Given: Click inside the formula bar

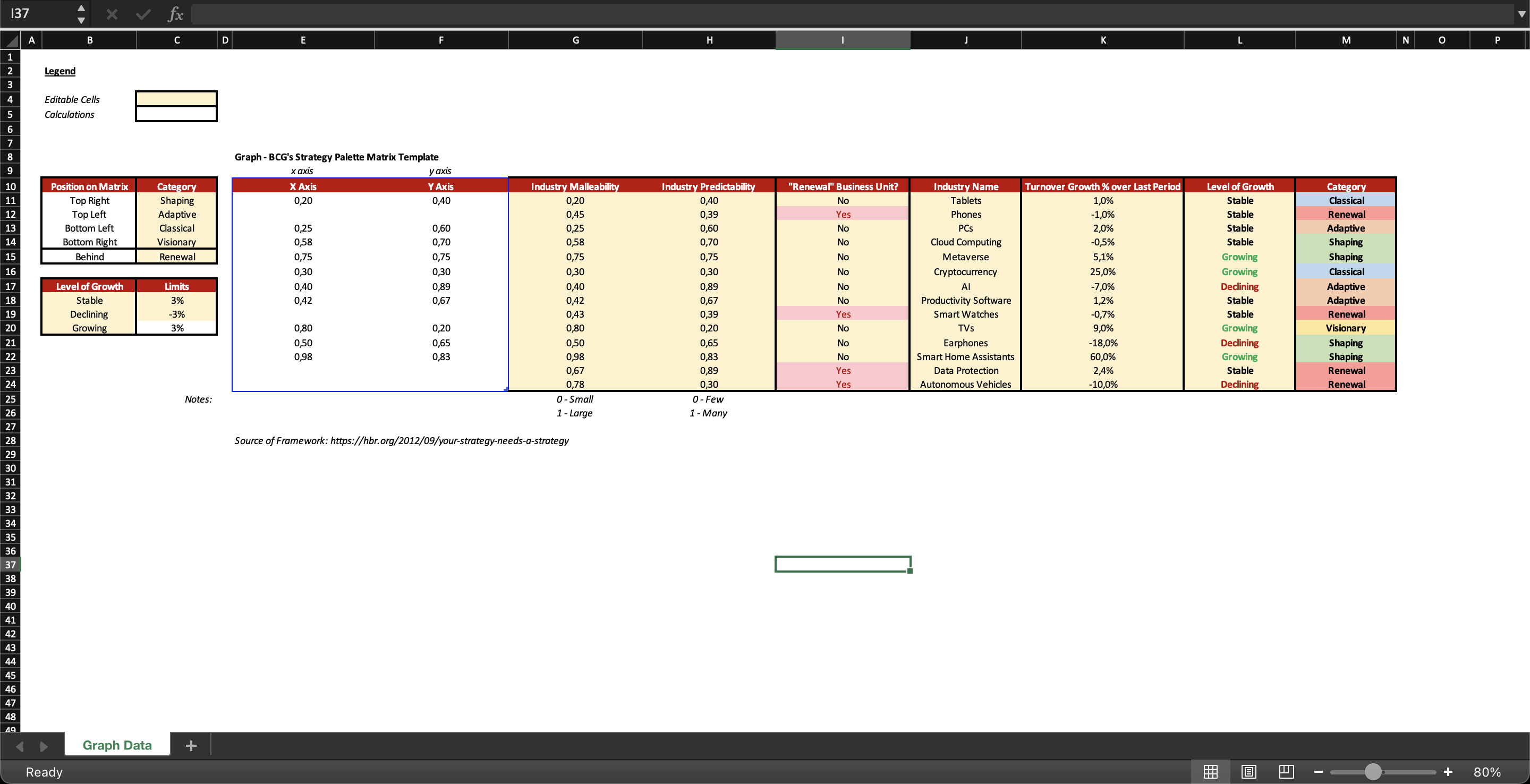Looking at the screenshot, I should point(852,14).
